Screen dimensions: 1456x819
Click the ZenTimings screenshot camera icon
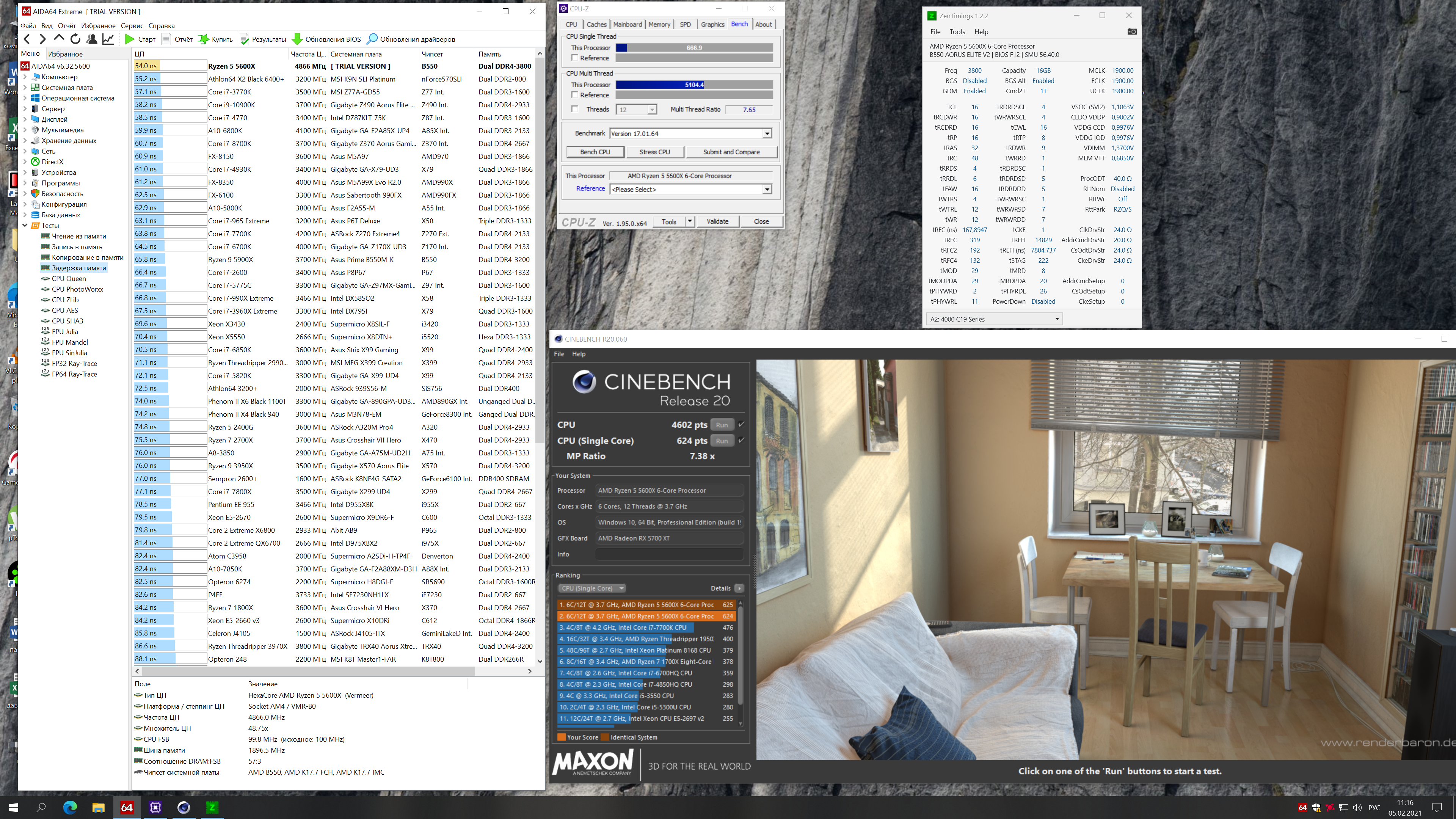1131,31
